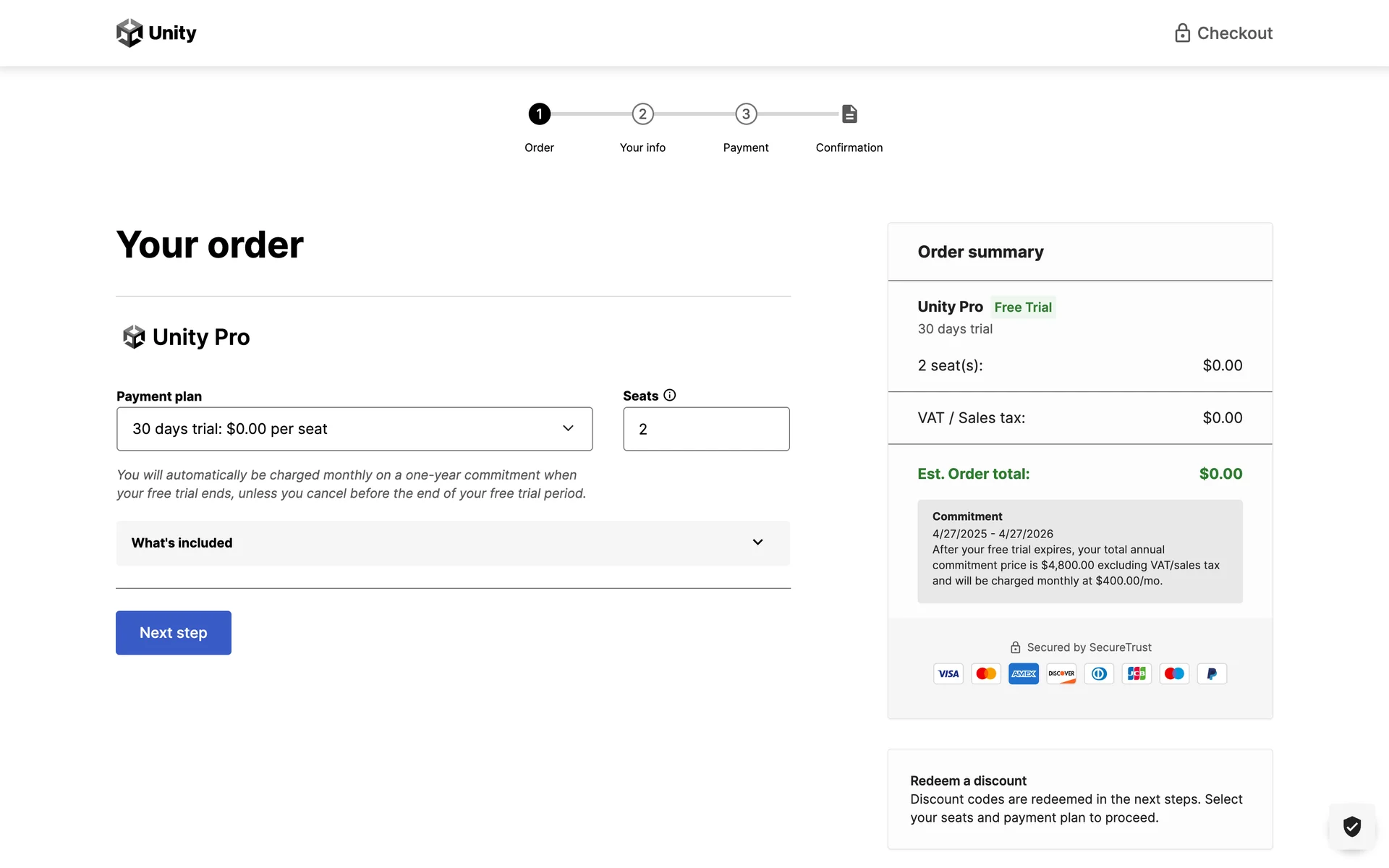The image size is (1389, 868).
Task: Click the Mastercard payment icon
Action: pyautogui.click(x=985, y=674)
